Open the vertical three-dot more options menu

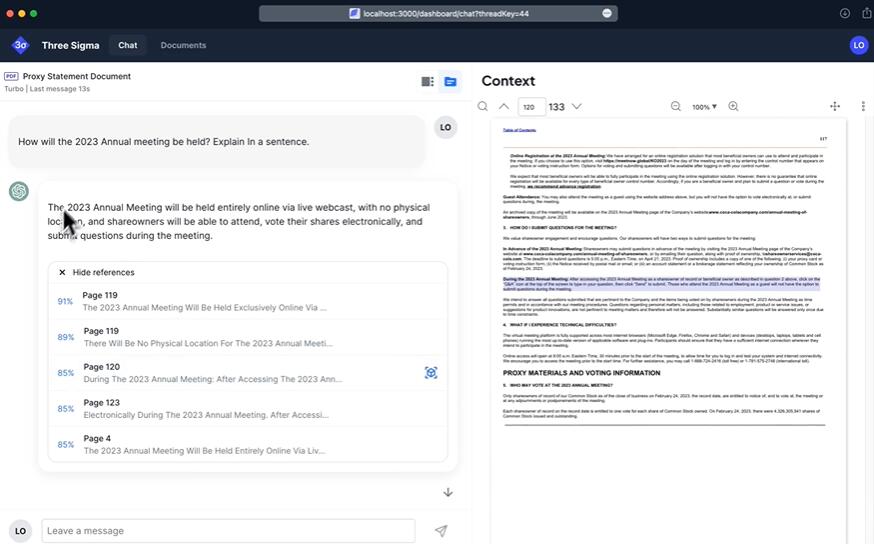coord(862,107)
